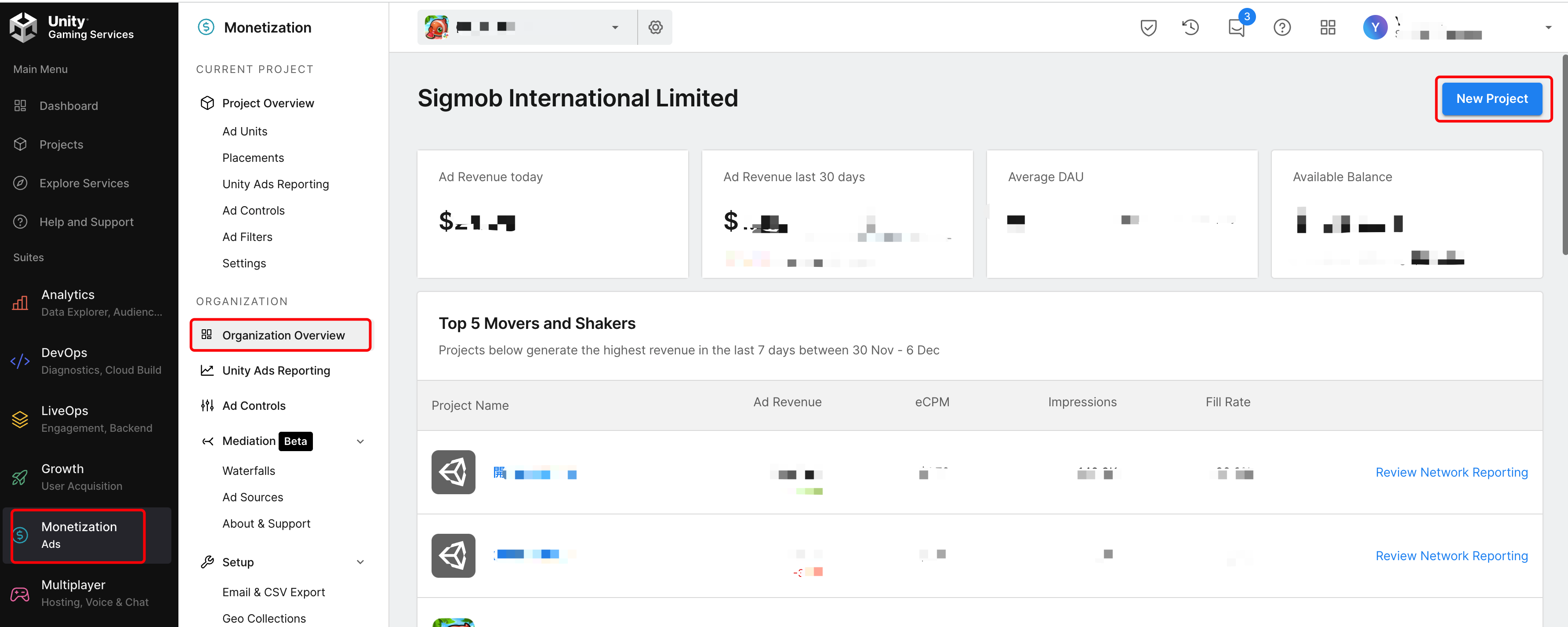Click the eCPM column header

tap(932, 402)
